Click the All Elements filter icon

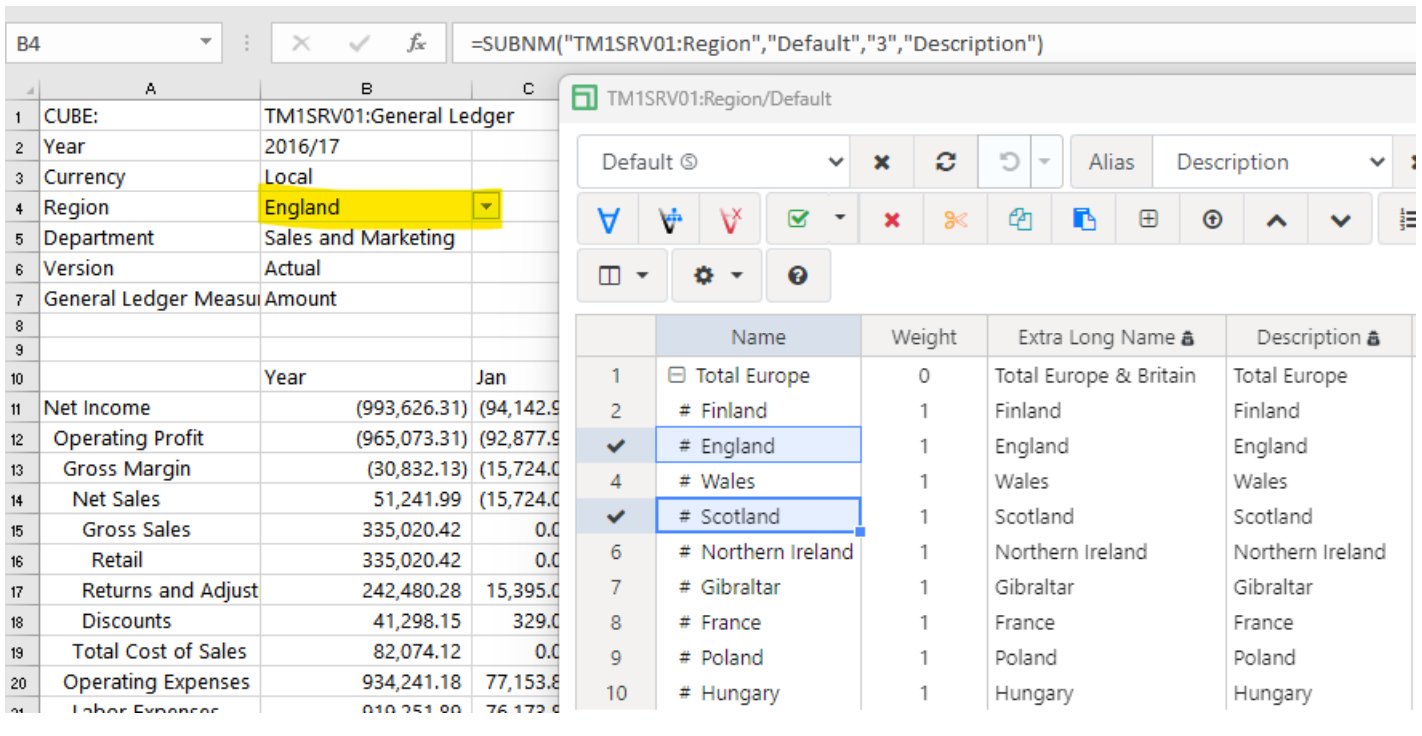(608, 220)
